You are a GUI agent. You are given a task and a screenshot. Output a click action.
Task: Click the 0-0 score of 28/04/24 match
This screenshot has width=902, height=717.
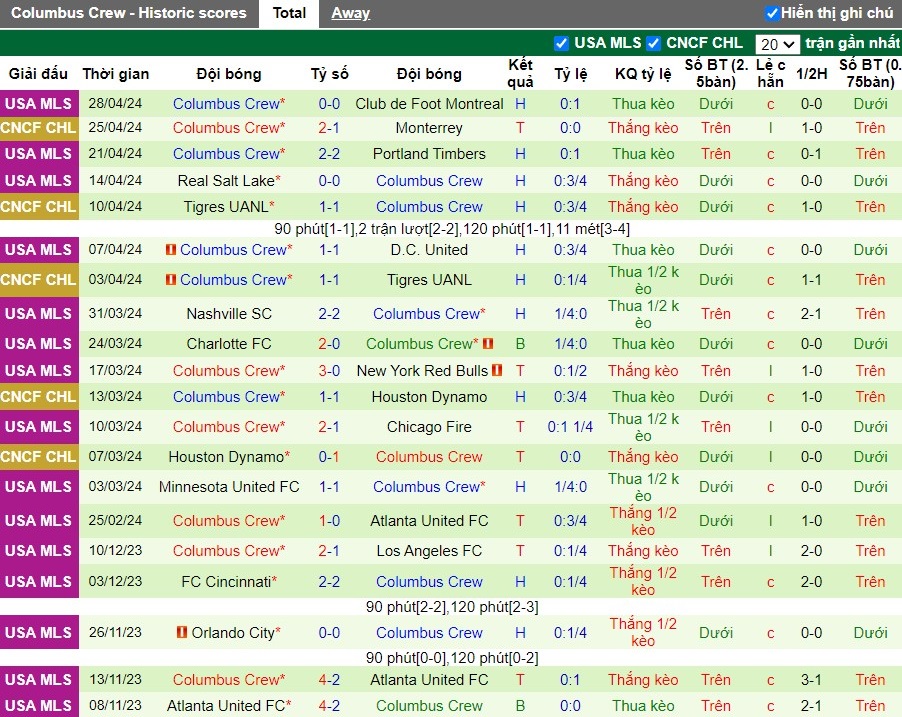[329, 104]
